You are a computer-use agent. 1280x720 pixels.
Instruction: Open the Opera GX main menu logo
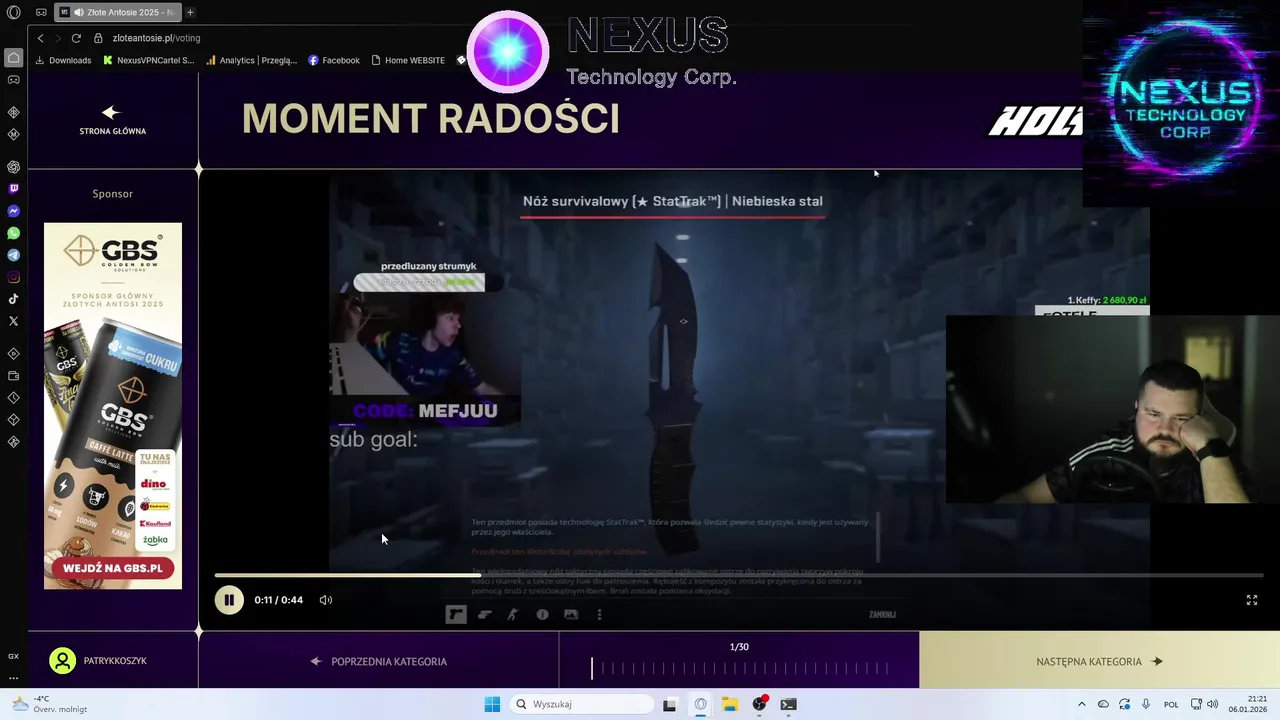pos(13,12)
